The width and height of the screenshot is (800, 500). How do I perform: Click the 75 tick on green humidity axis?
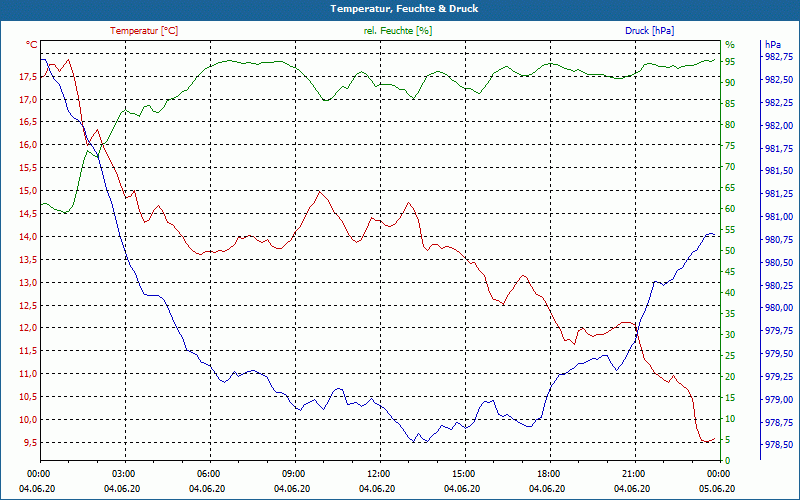tap(730, 145)
